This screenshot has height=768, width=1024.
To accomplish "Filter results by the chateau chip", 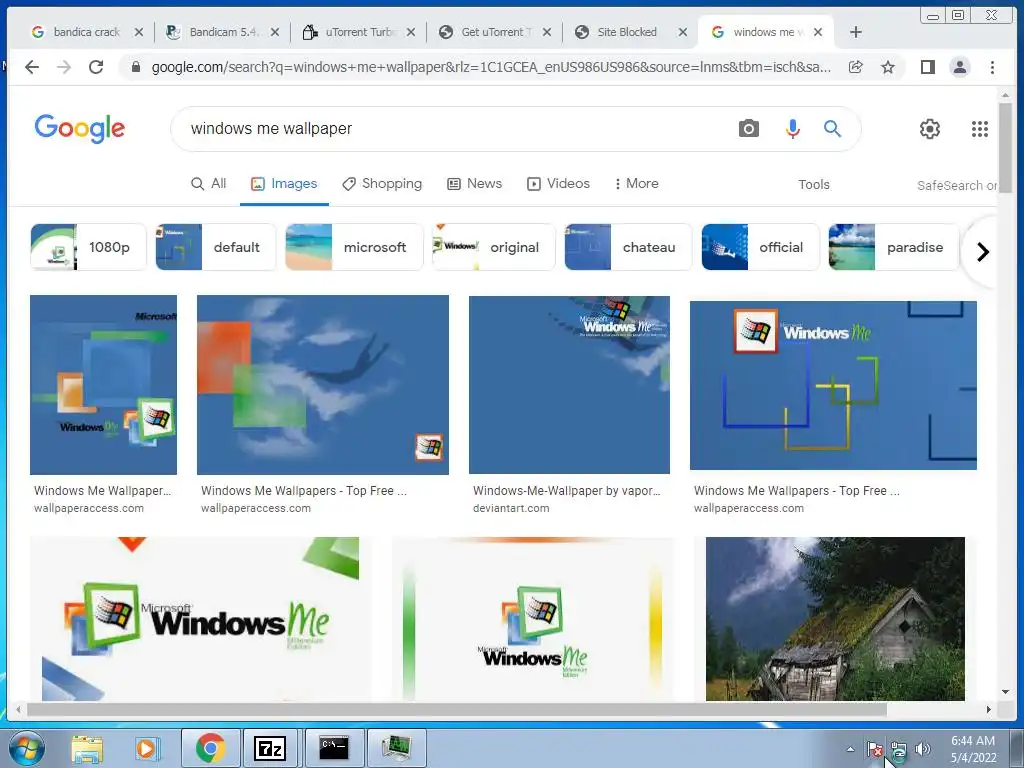I will [x=628, y=247].
